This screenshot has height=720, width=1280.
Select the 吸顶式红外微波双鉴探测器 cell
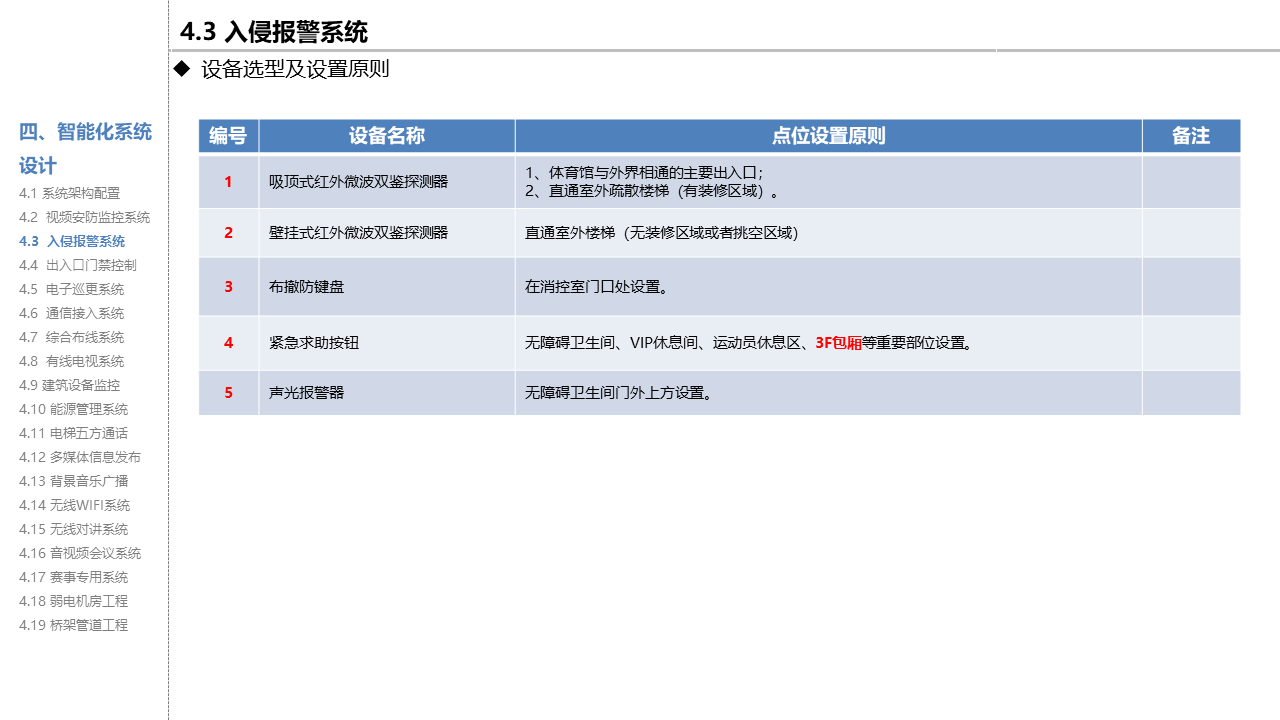point(358,182)
